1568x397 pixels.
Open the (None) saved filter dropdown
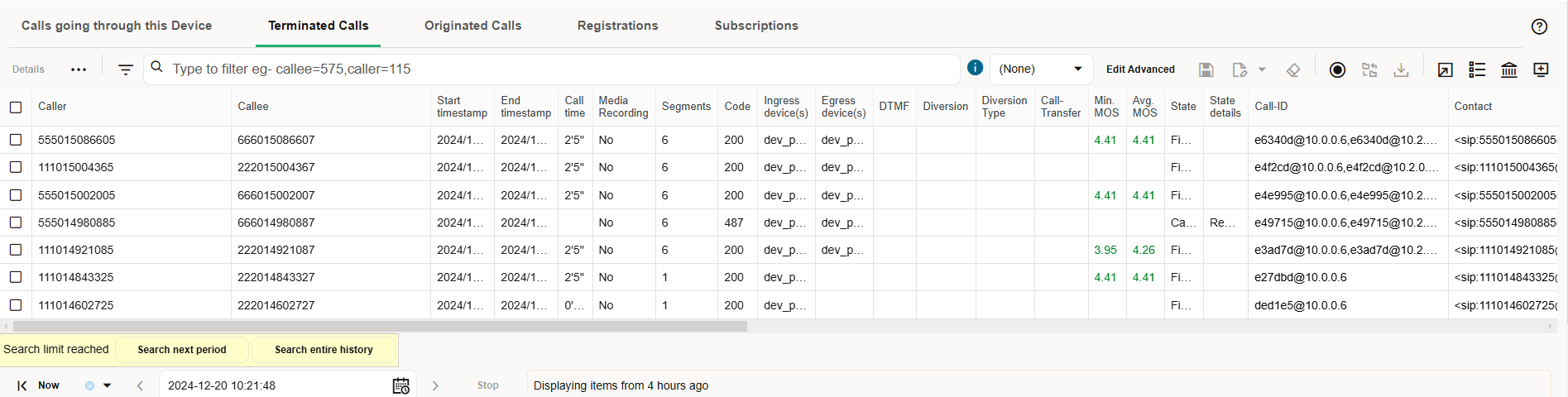pyautogui.click(x=1040, y=69)
